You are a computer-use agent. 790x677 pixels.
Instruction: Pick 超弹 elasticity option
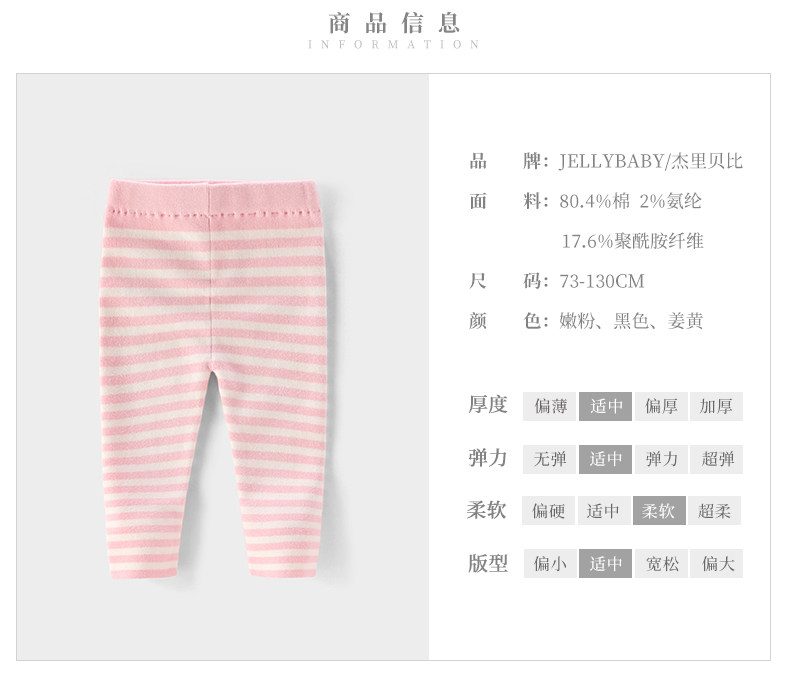716,459
